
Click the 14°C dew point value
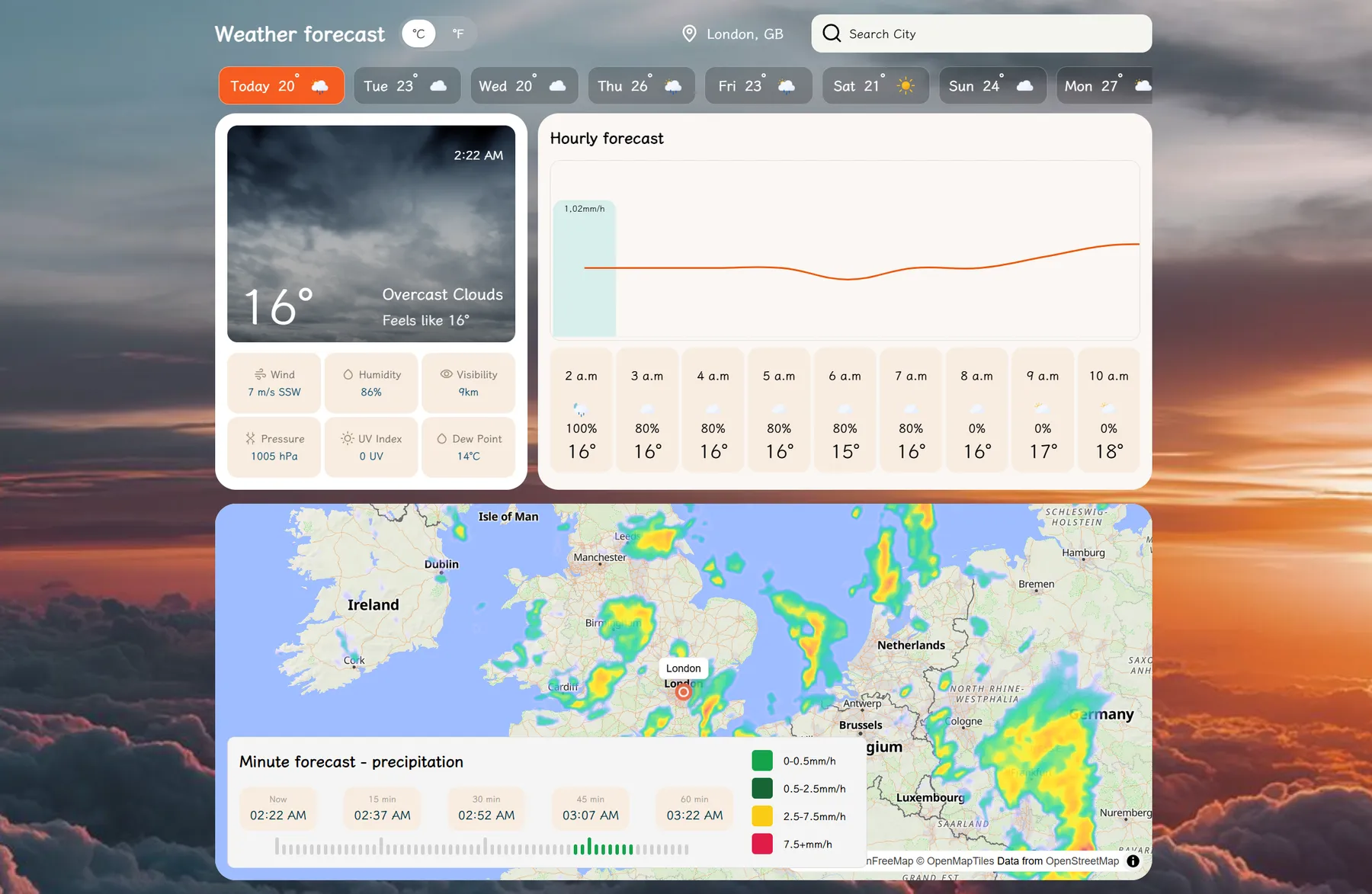pos(469,456)
